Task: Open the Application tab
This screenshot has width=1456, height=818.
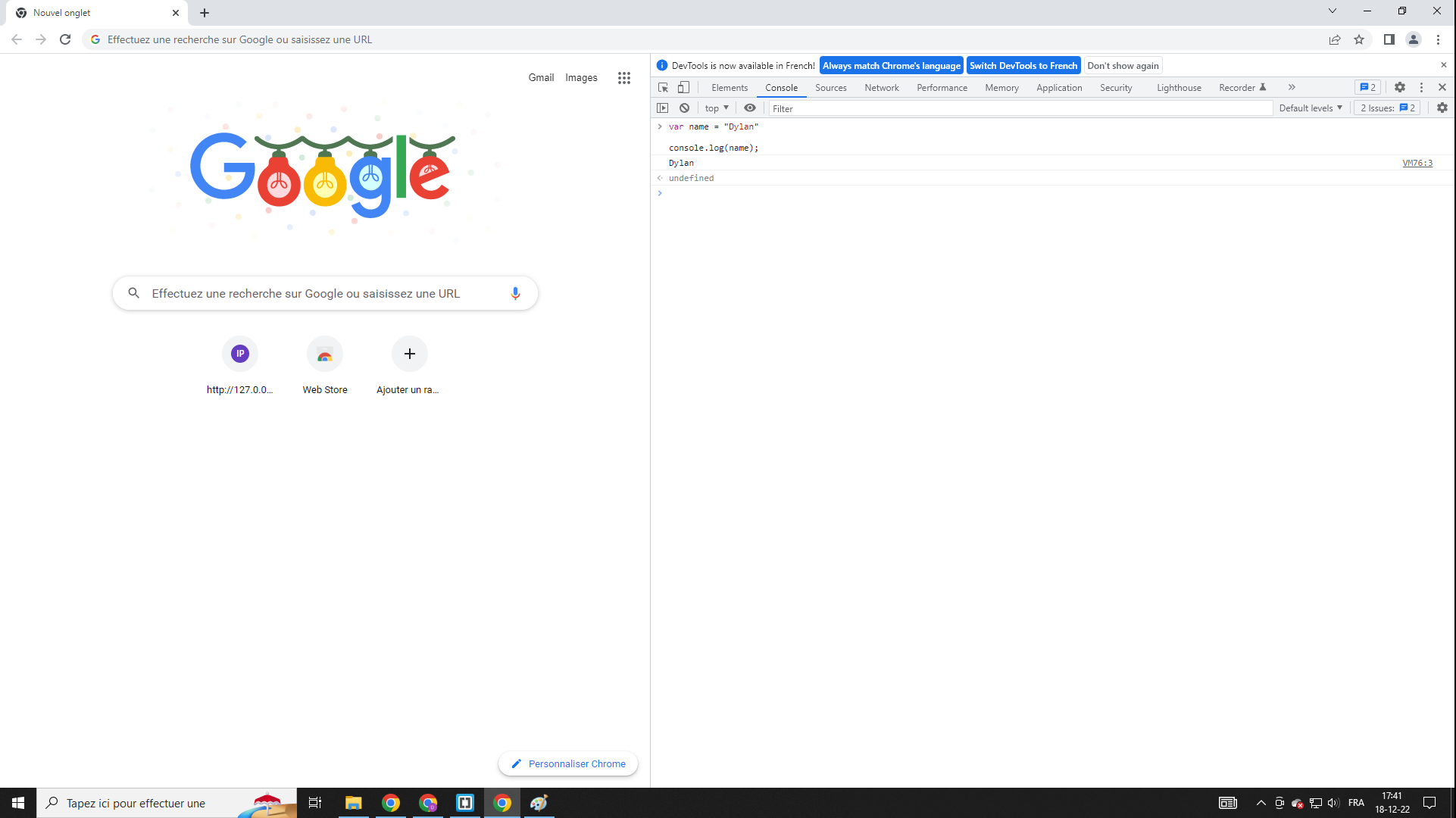Action: click(1059, 88)
